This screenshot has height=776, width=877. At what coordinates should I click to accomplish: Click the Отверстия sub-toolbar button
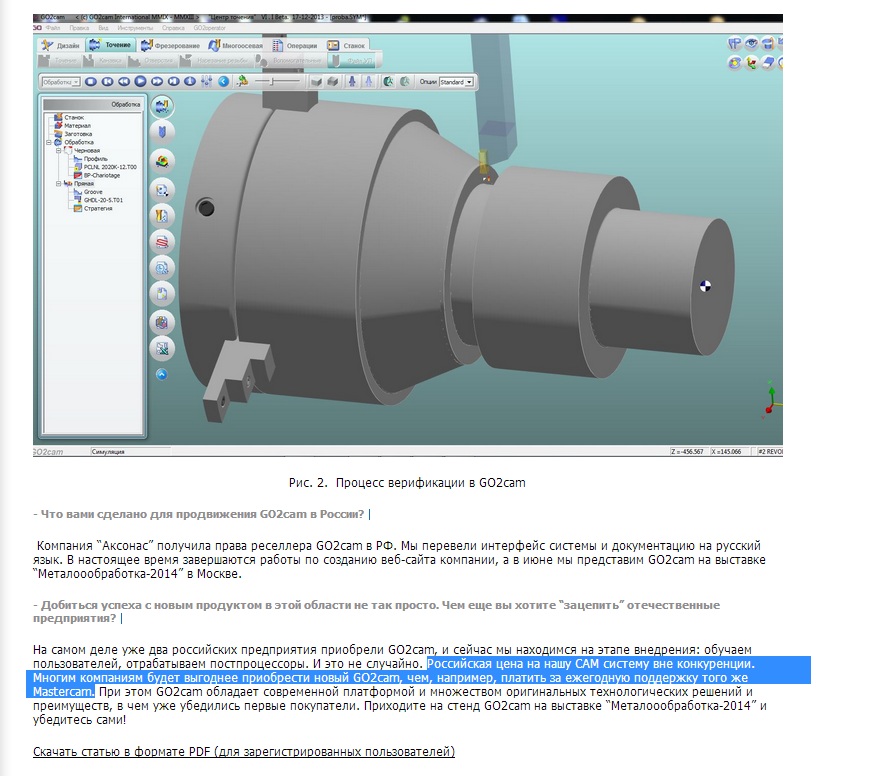(152, 60)
